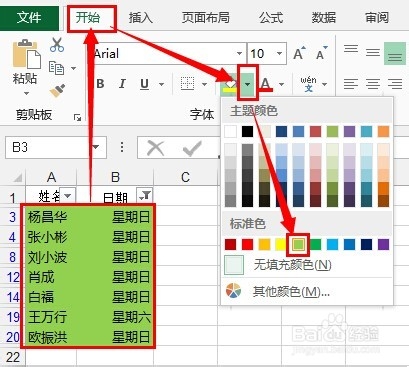Click the Fill Color bucket icon
This screenshot has width=409, height=367.
[230, 84]
